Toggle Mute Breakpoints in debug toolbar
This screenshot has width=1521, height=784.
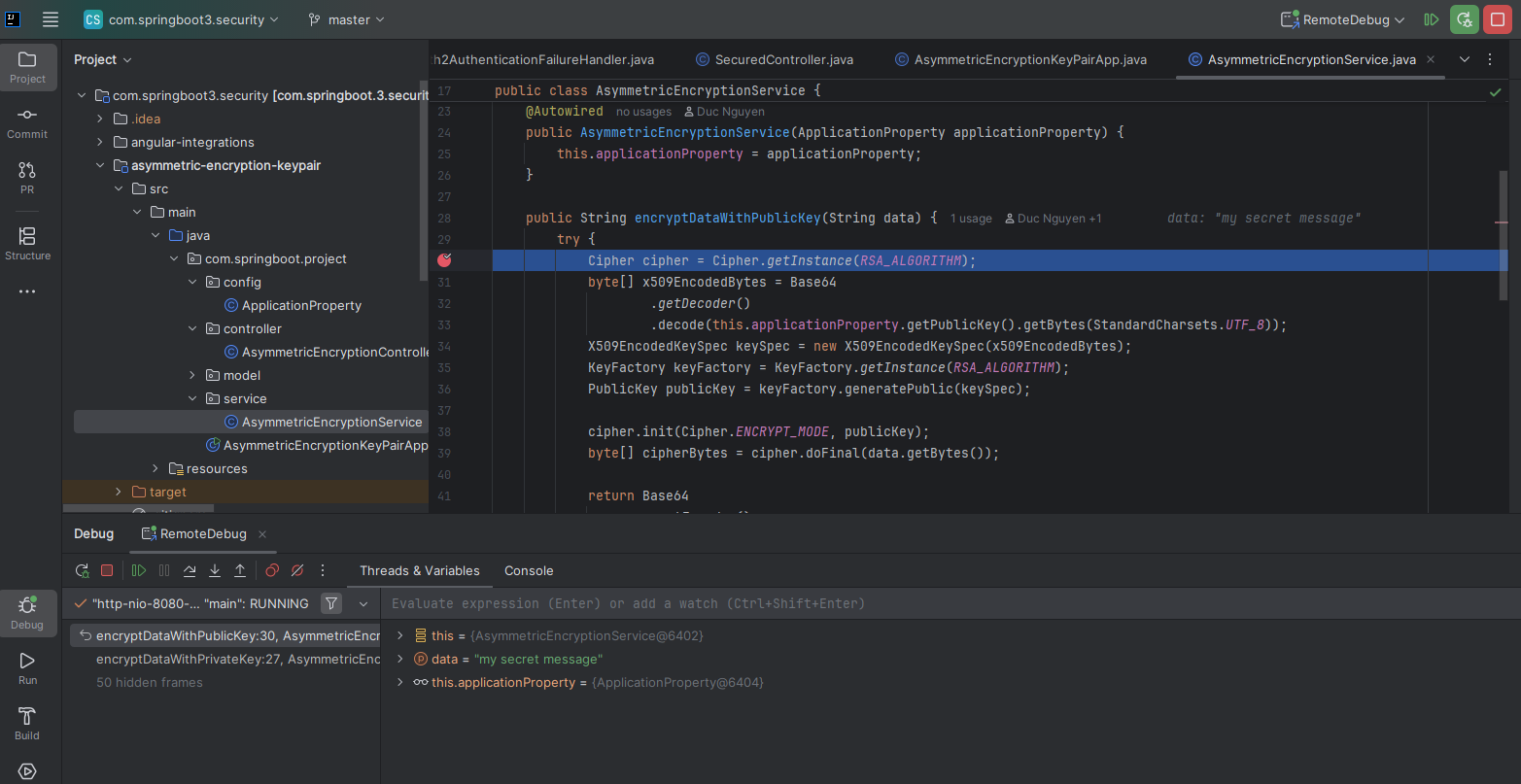click(297, 570)
